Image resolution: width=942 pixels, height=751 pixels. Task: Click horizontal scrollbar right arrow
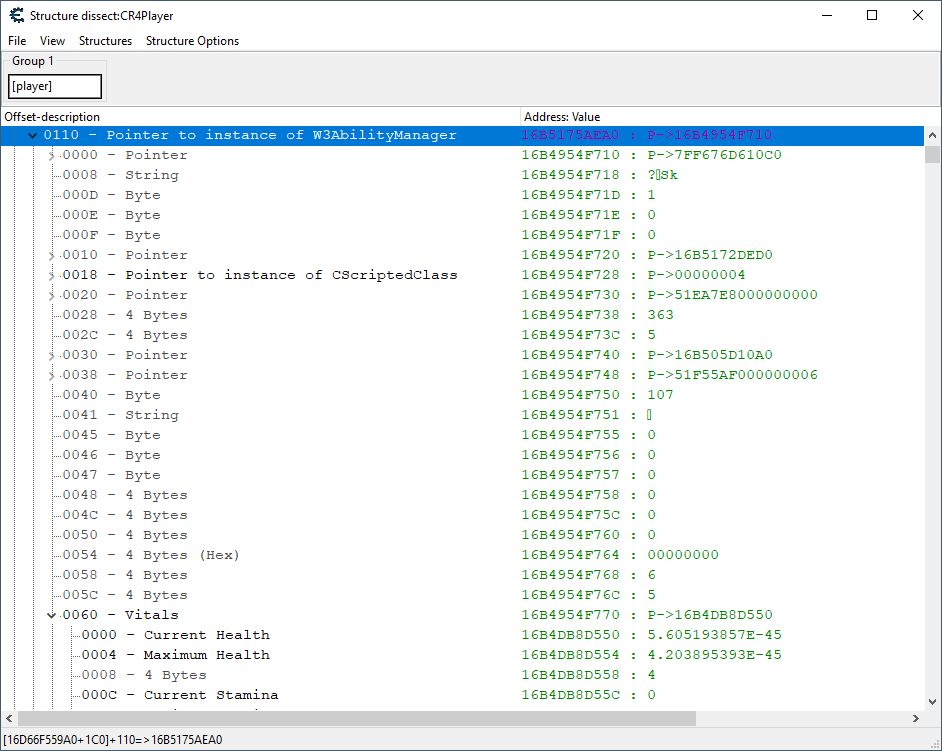coord(915,719)
